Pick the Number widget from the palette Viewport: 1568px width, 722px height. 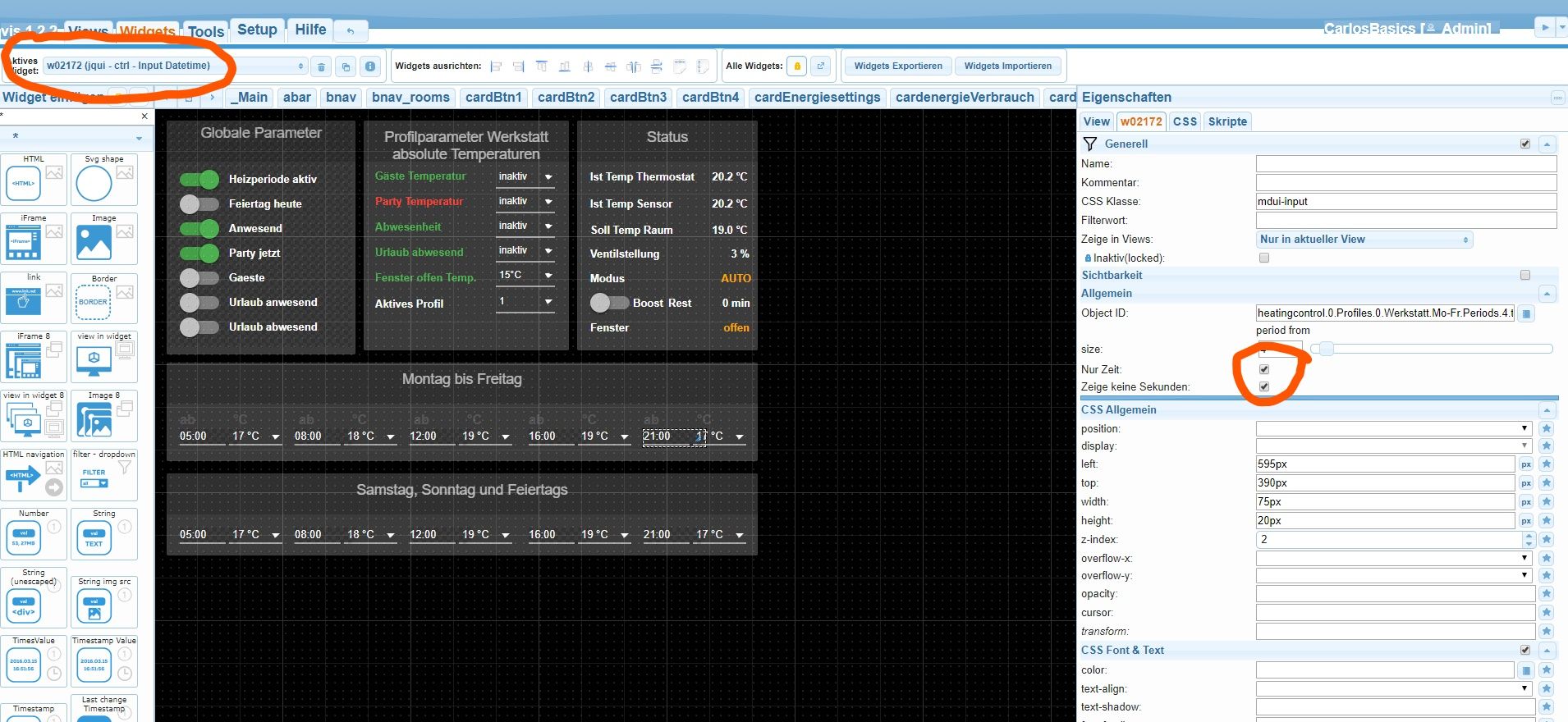(x=34, y=534)
